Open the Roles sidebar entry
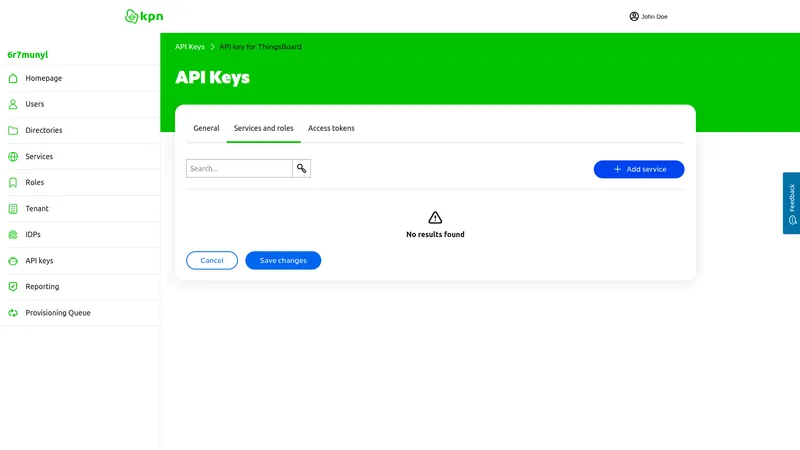This screenshot has height=450, width=800. [x=80, y=182]
